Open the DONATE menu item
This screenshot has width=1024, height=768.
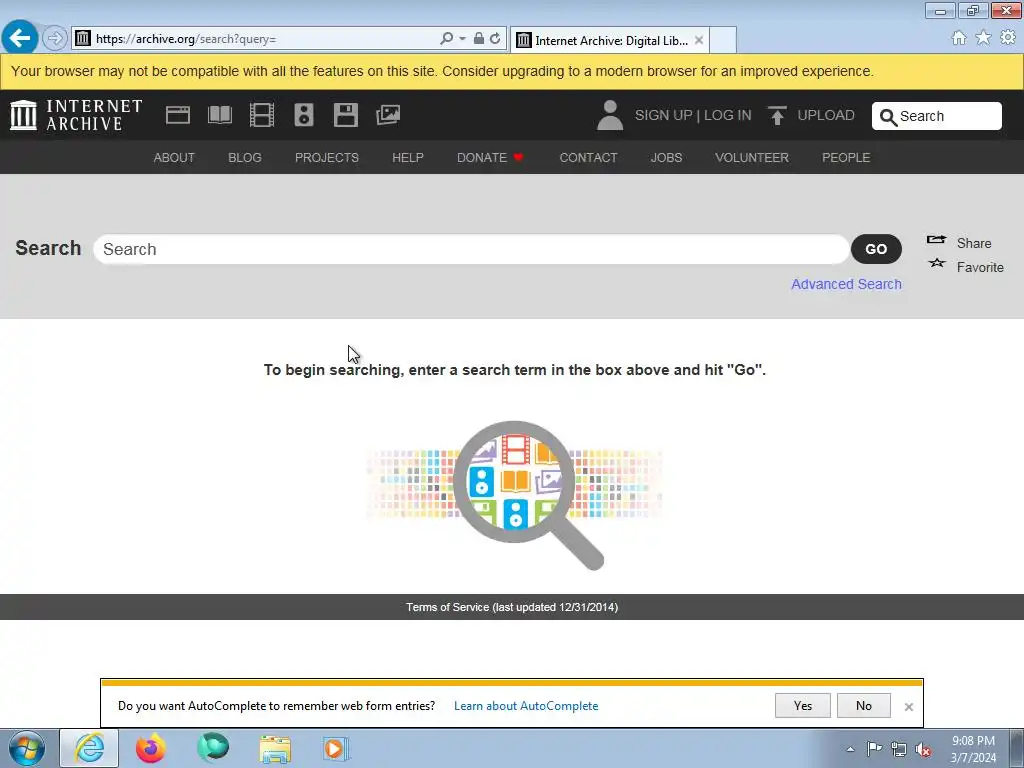coord(490,157)
